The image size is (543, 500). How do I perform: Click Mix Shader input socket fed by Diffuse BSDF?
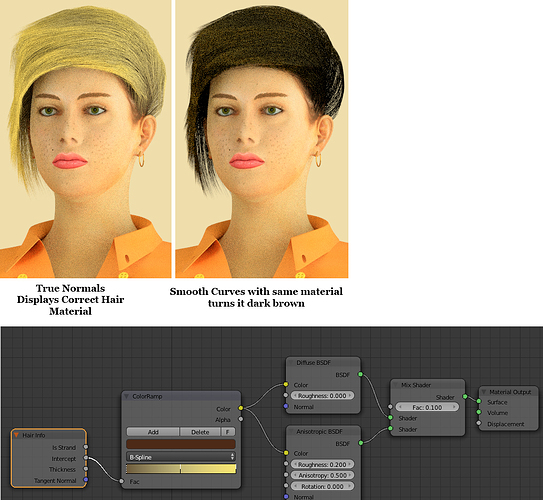point(390,418)
